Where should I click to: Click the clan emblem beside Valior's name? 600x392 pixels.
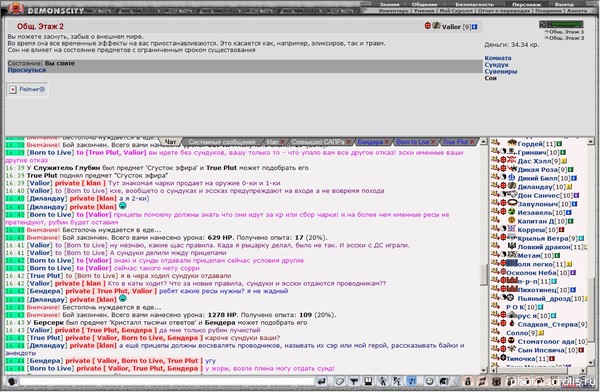pos(436,26)
